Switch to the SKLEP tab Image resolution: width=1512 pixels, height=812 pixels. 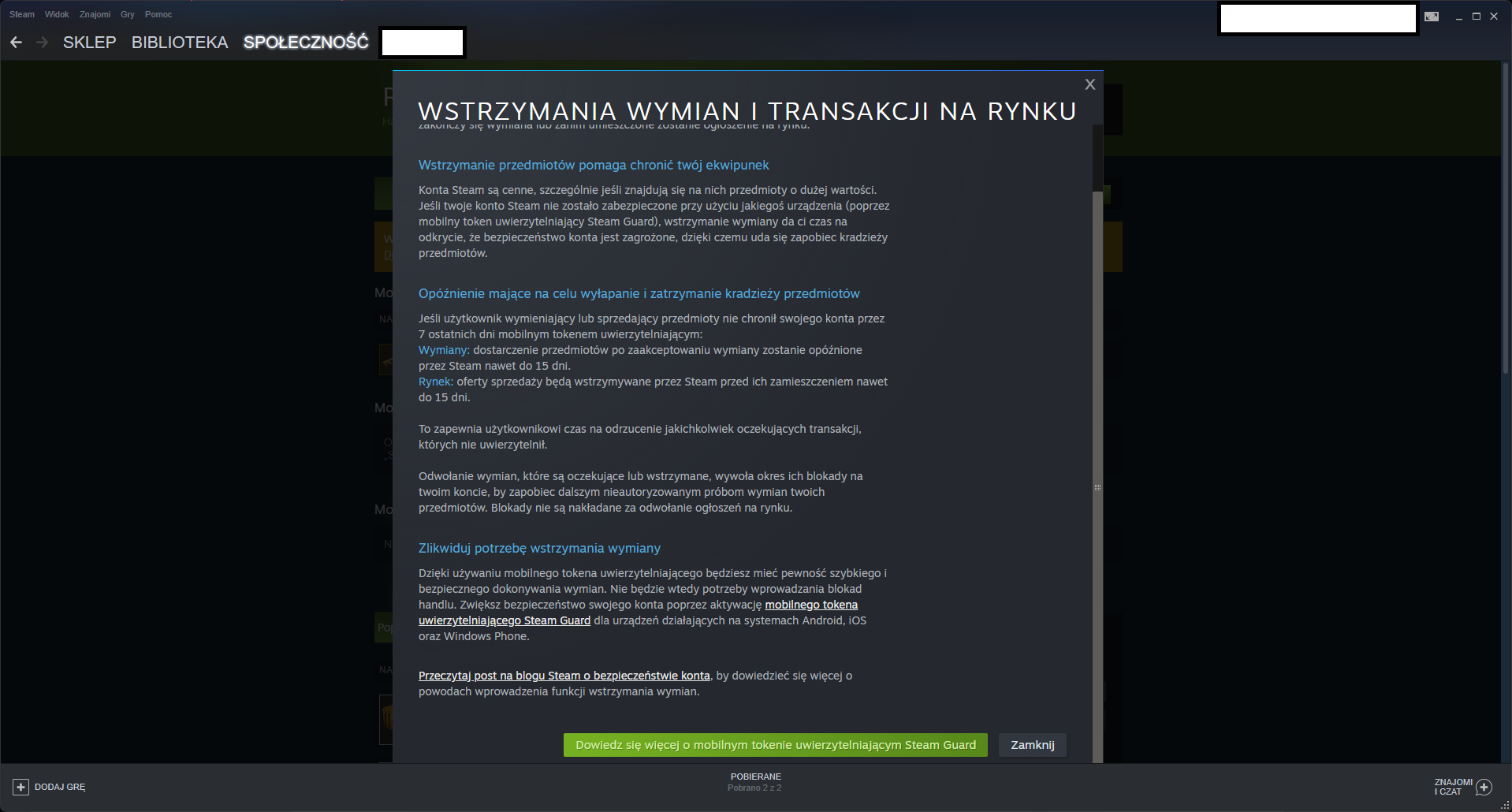(89, 43)
